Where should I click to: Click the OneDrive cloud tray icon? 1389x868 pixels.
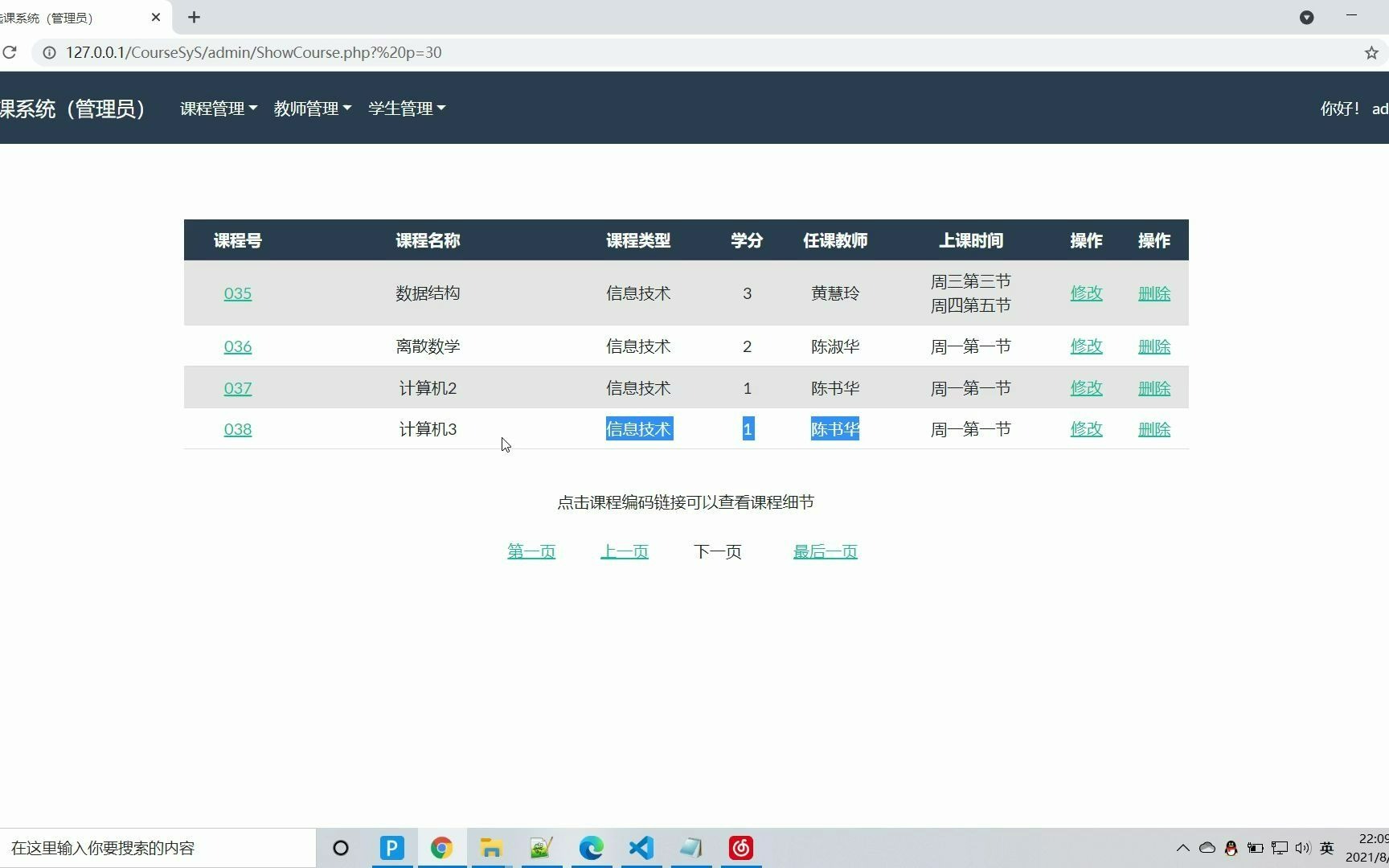[x=1207, y=848]
